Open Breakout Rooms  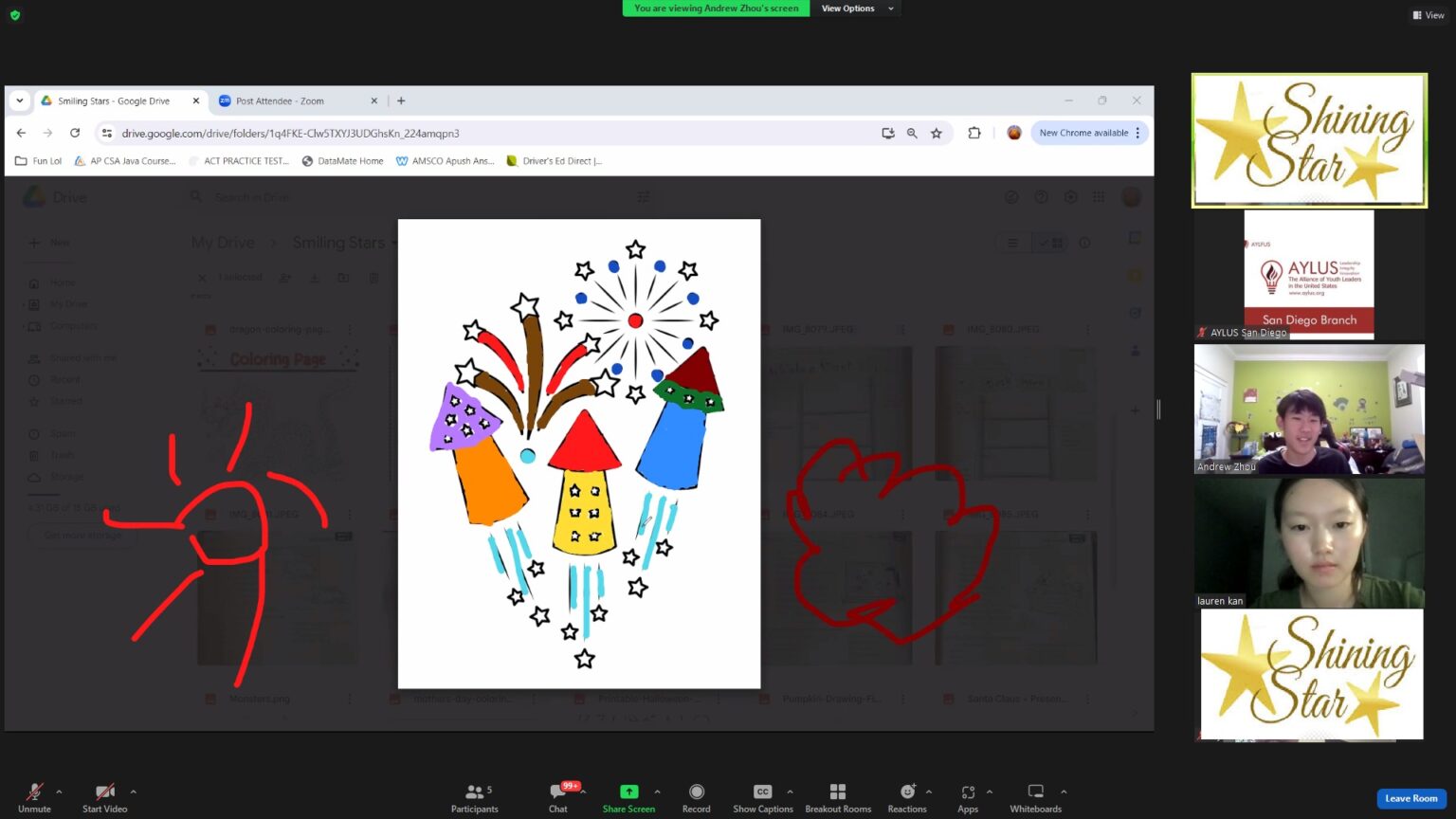coord(838,797)
